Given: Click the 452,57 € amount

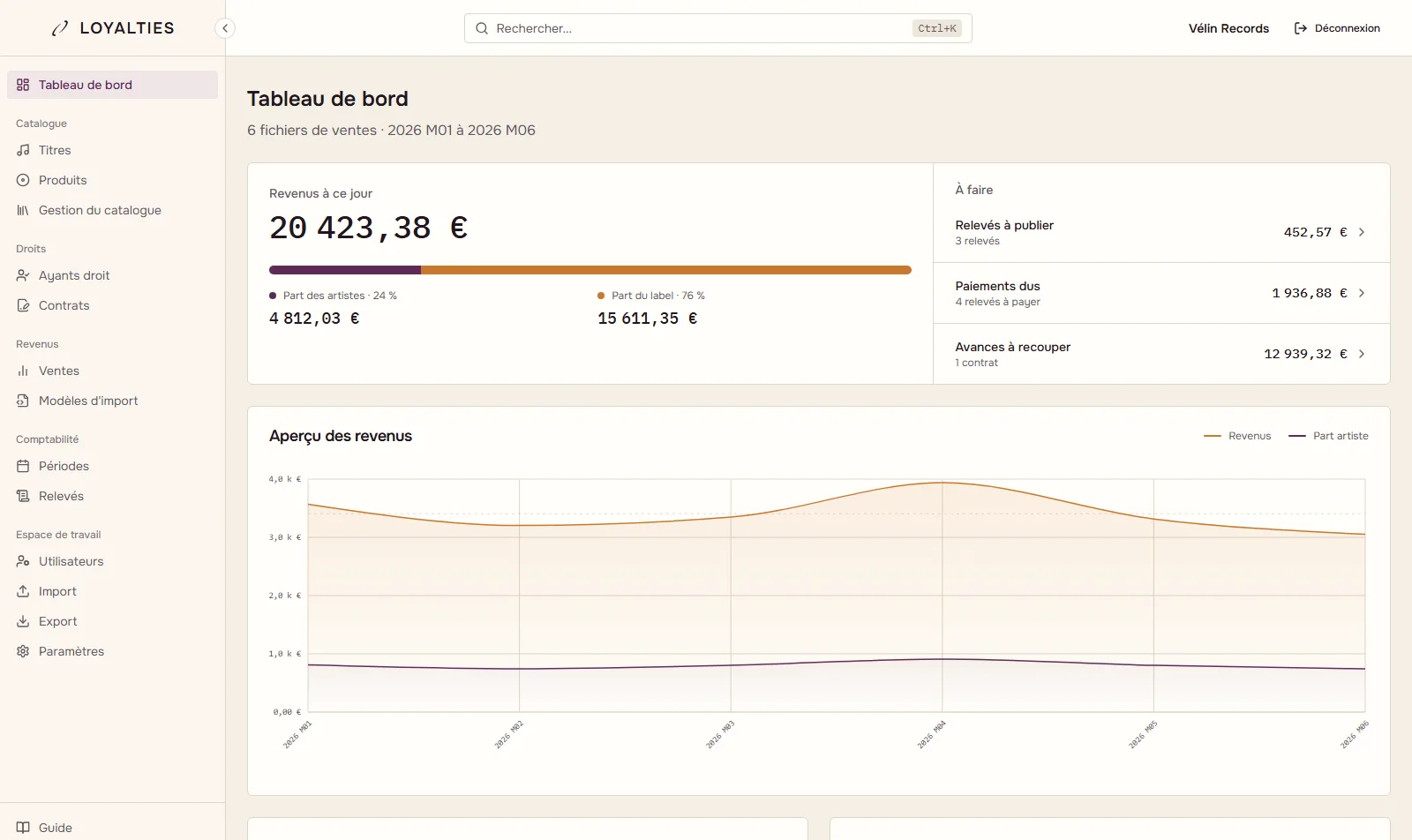Looking at the screenshot, I should [x=1316, y=232].
